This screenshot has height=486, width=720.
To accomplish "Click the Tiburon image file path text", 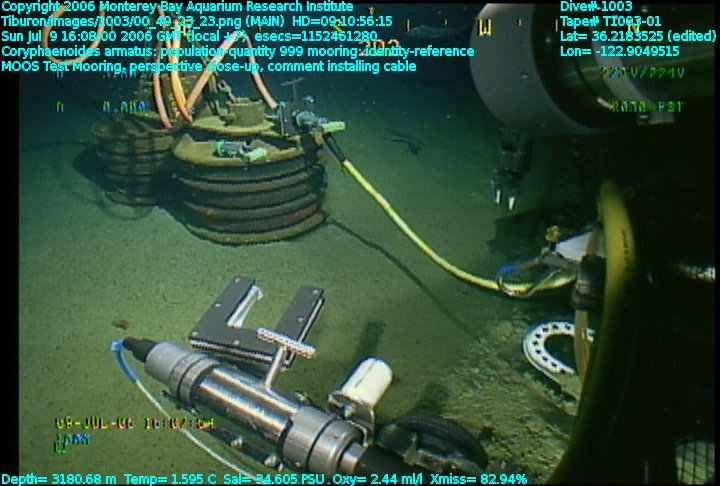I will point(197,21).
